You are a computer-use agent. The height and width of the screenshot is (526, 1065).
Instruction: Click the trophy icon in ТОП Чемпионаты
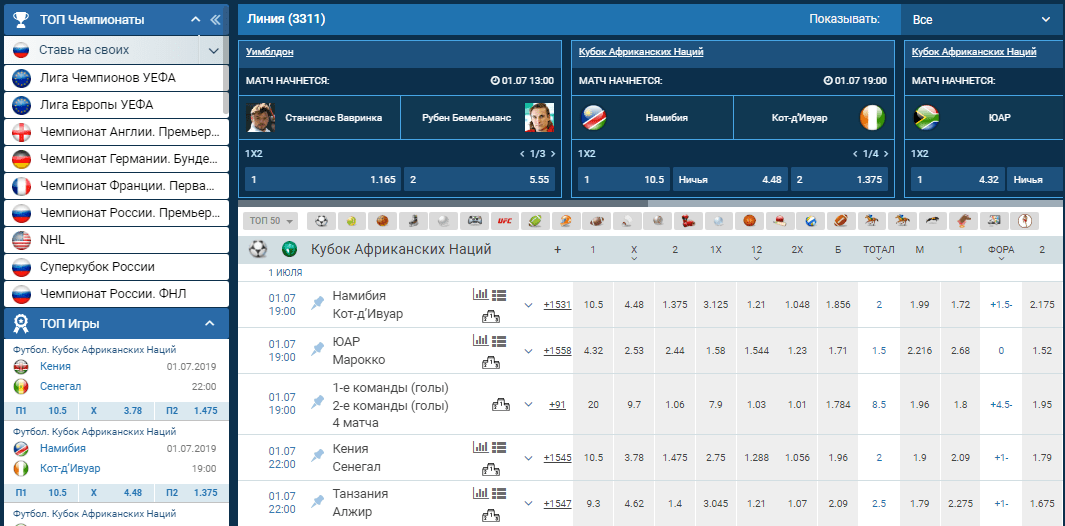click(x=21, y=20)
